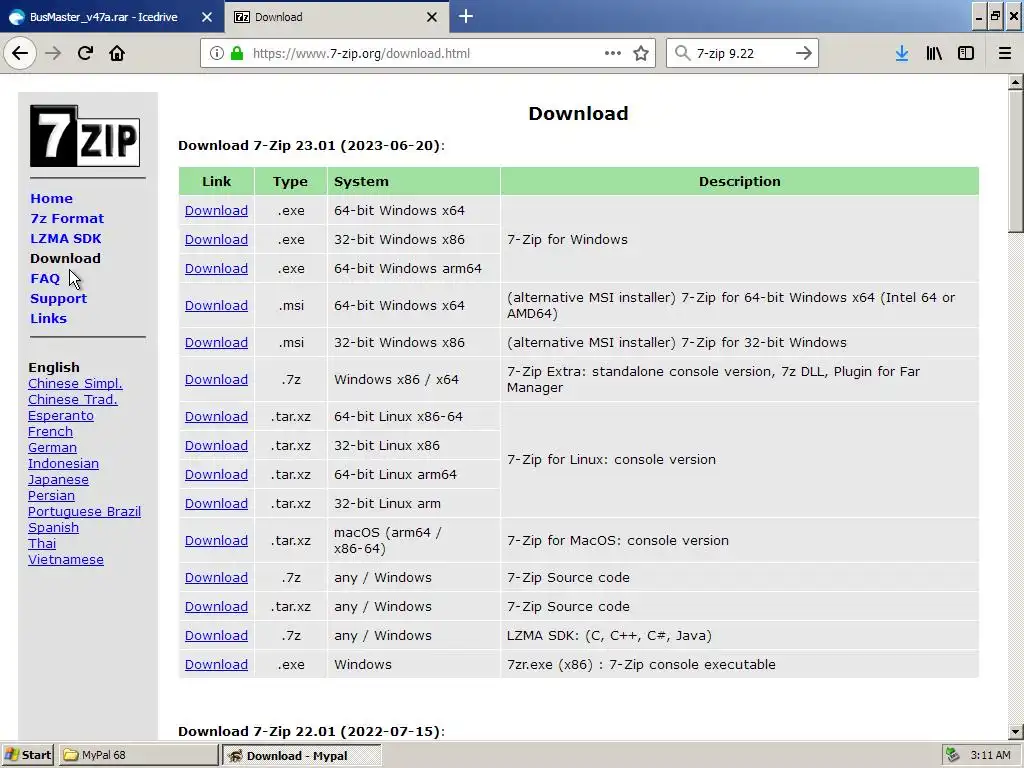Open the downloads panel arrow
Image resolution: width=1024 pixels, height=768 pixels.
pyautogui.click(x=902, y=54)
